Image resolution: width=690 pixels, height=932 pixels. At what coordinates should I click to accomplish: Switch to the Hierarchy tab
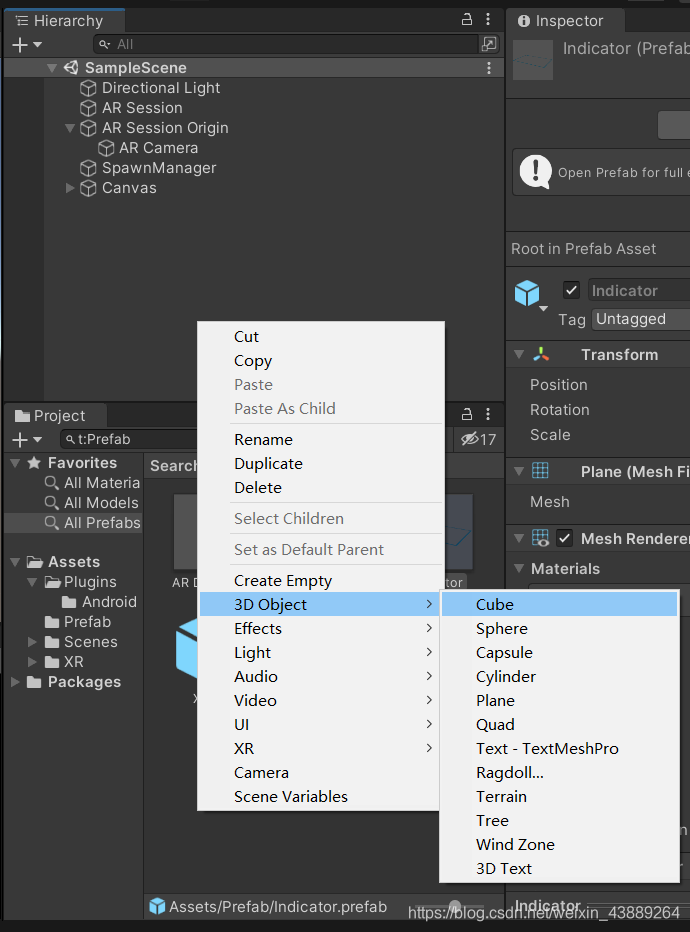click(x=64, y=21)
